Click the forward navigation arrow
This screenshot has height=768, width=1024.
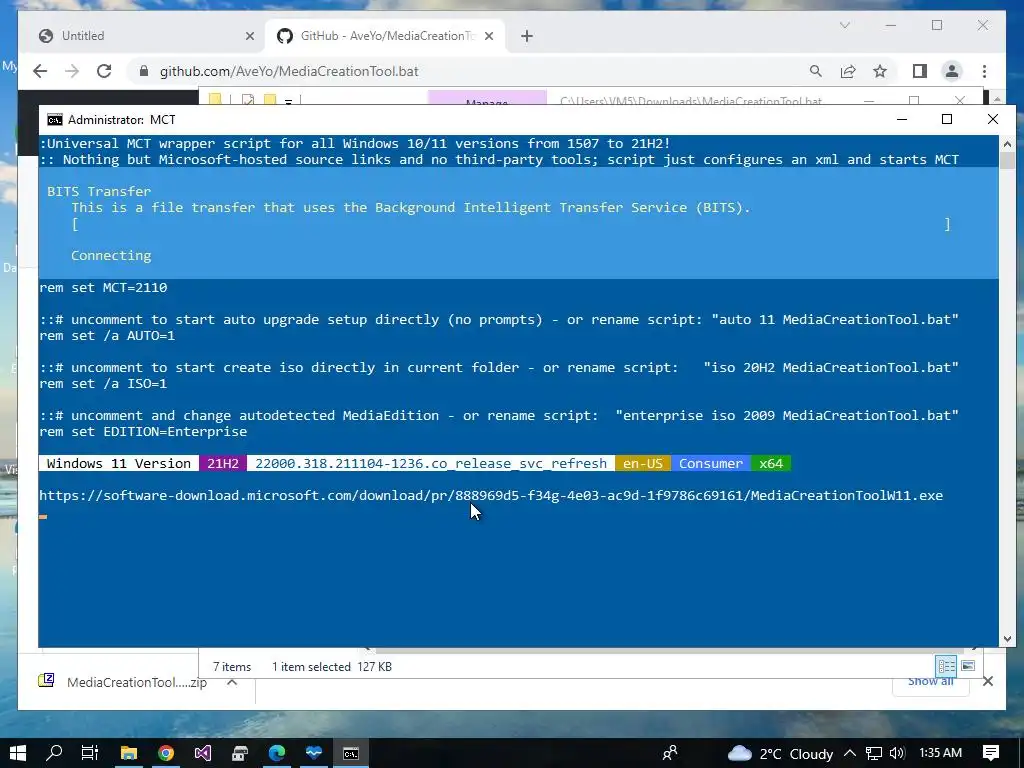pyautogui.click(x=72, y=71)
